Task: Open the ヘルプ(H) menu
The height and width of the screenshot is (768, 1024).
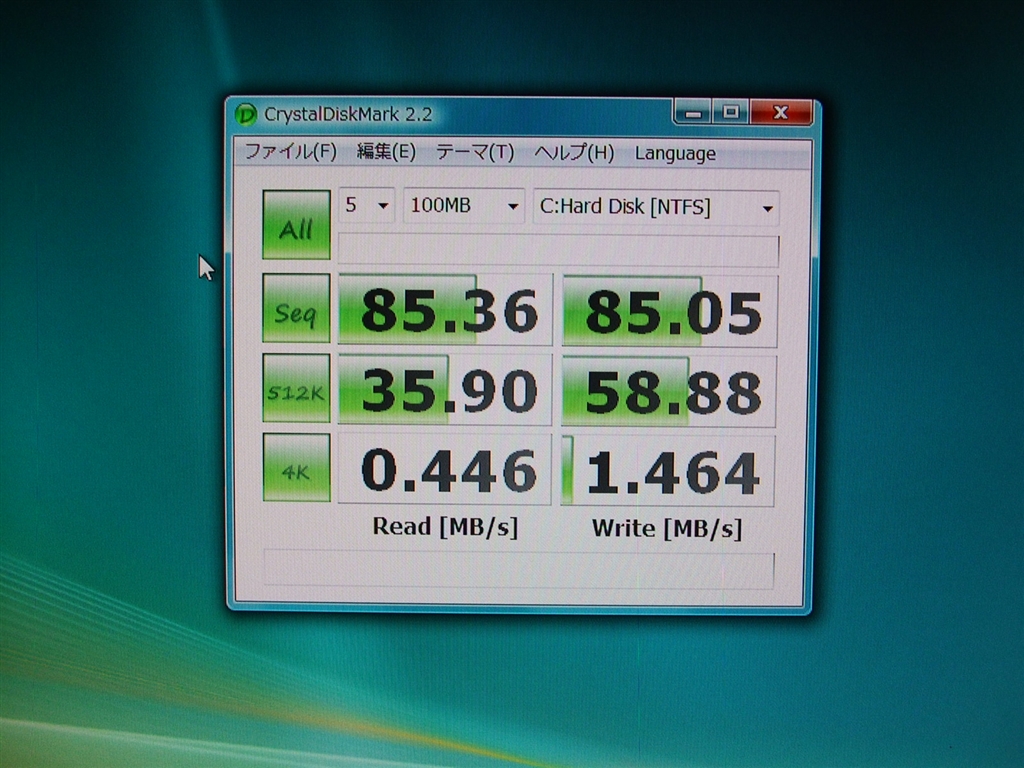Action: pos(574,153)
